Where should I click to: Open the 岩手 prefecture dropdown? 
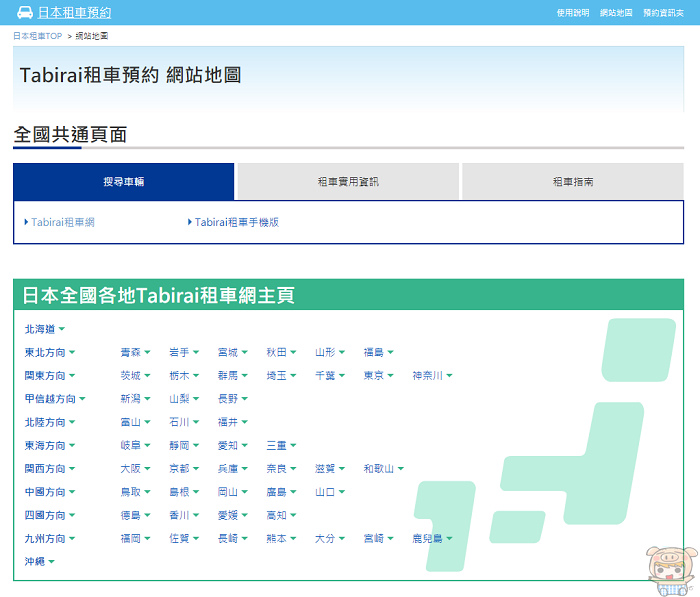coord(184,352)
